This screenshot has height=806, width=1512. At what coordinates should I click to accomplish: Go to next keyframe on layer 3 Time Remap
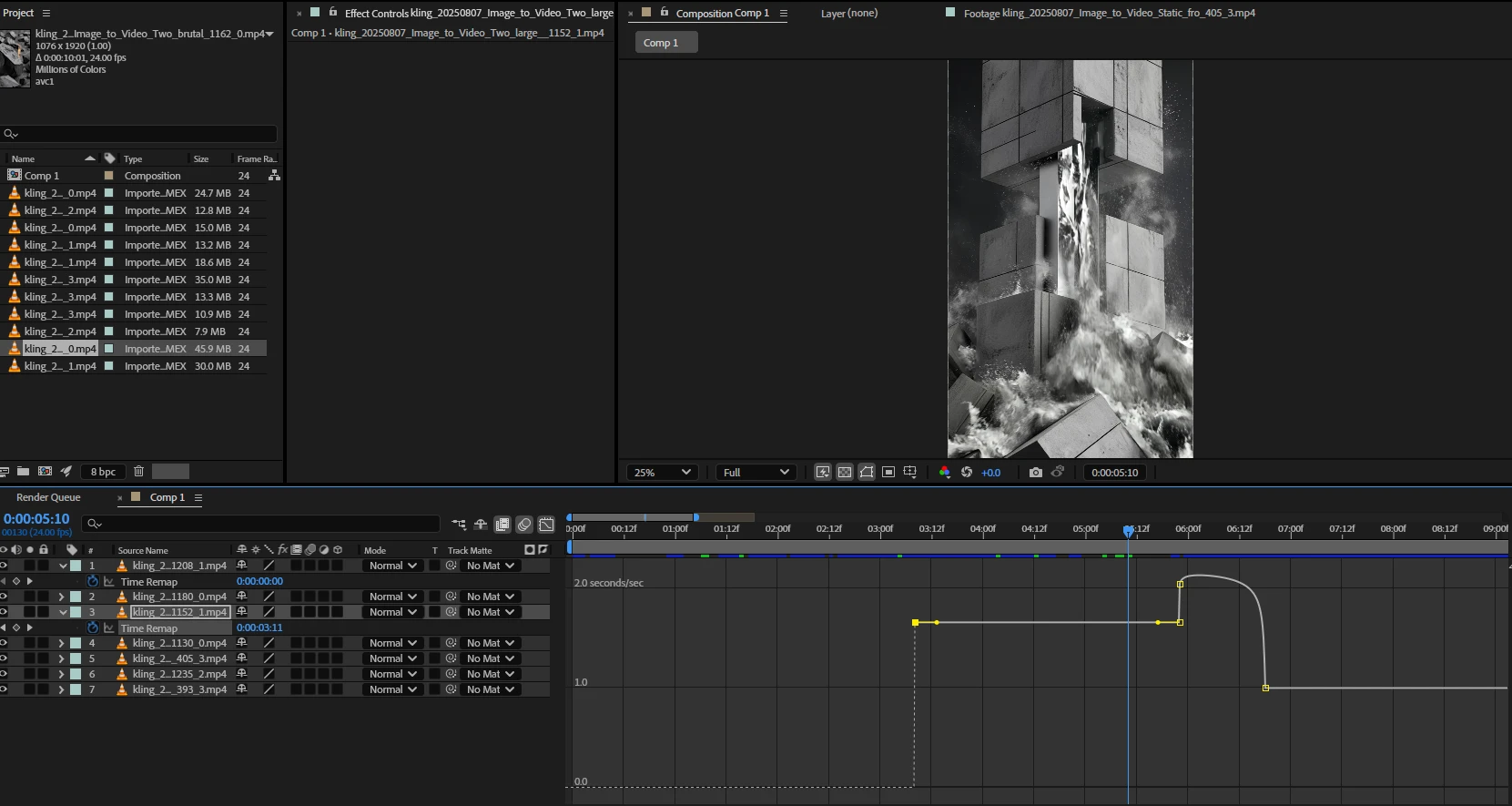30,627
